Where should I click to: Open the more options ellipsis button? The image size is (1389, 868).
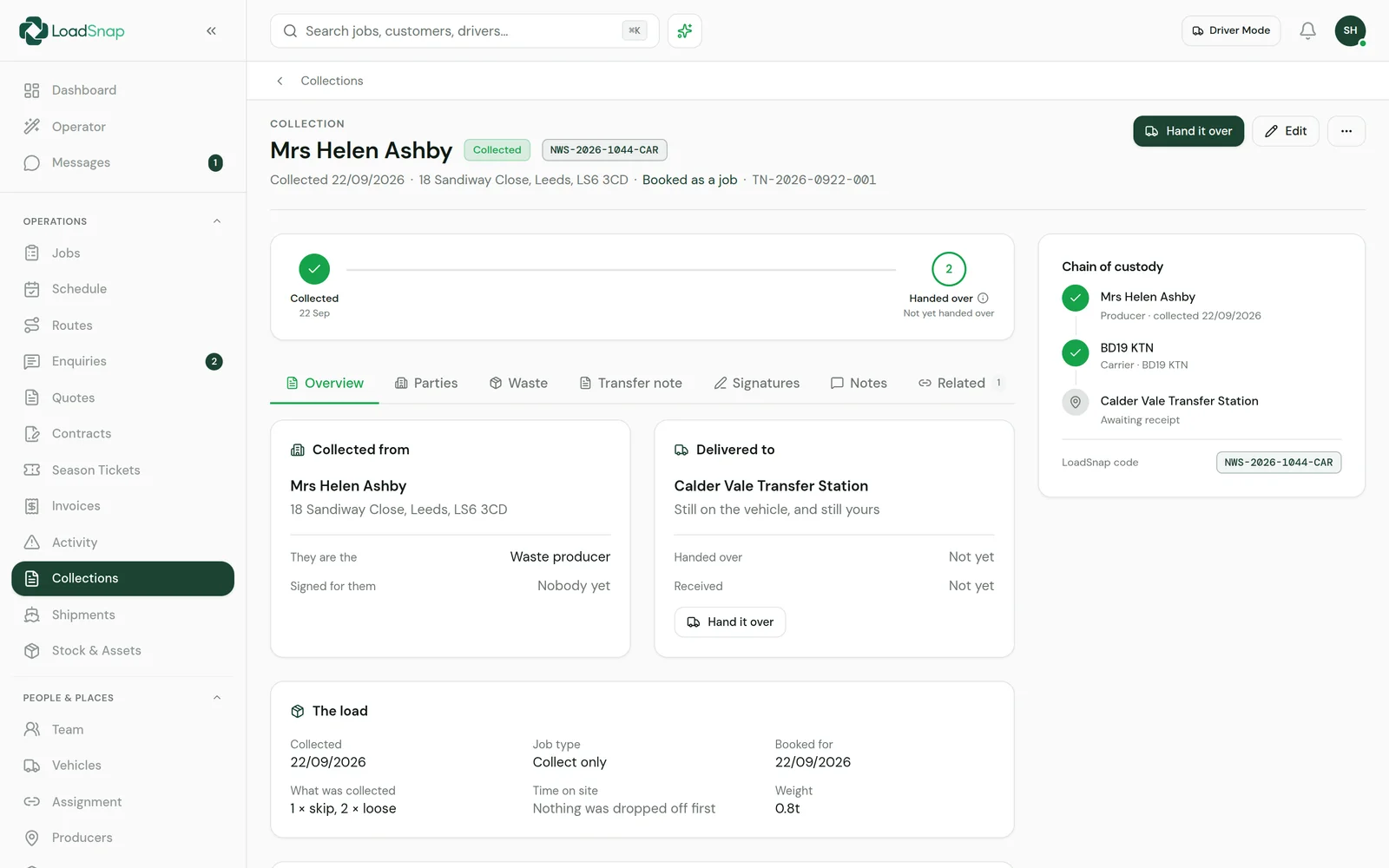[x=1346, y=131]
